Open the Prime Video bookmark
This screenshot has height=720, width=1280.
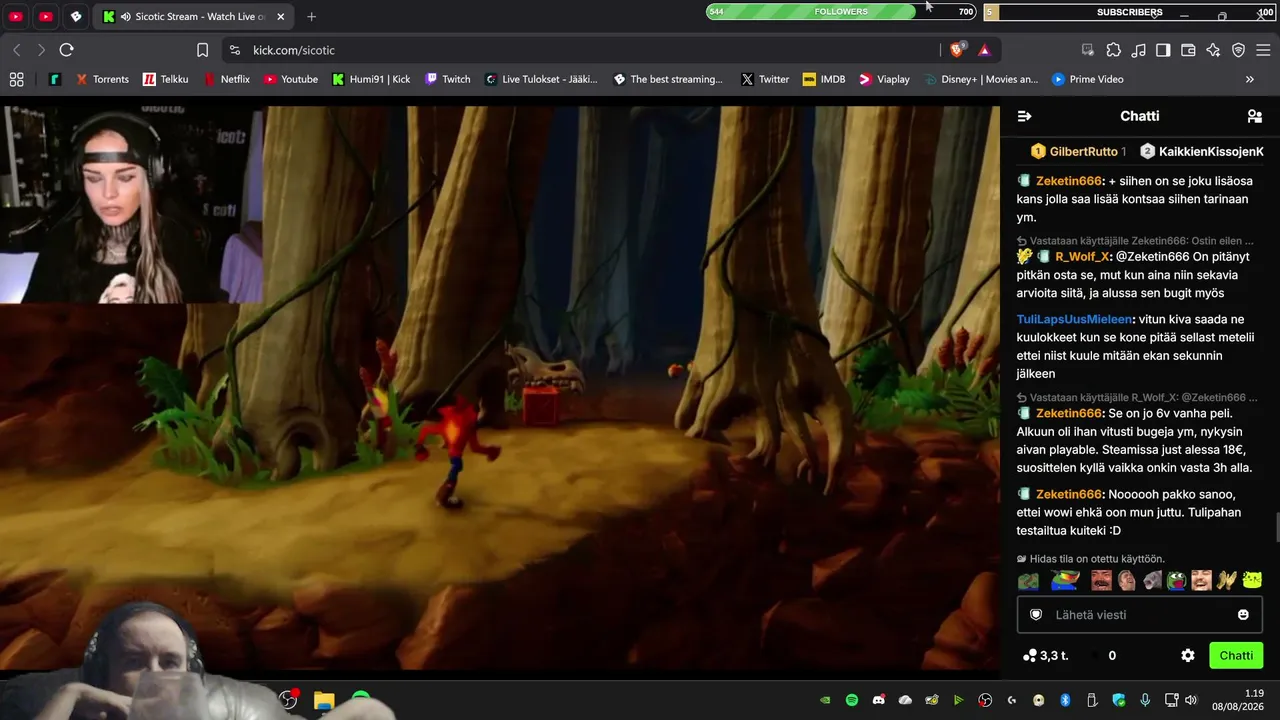tap(1087, 79)
